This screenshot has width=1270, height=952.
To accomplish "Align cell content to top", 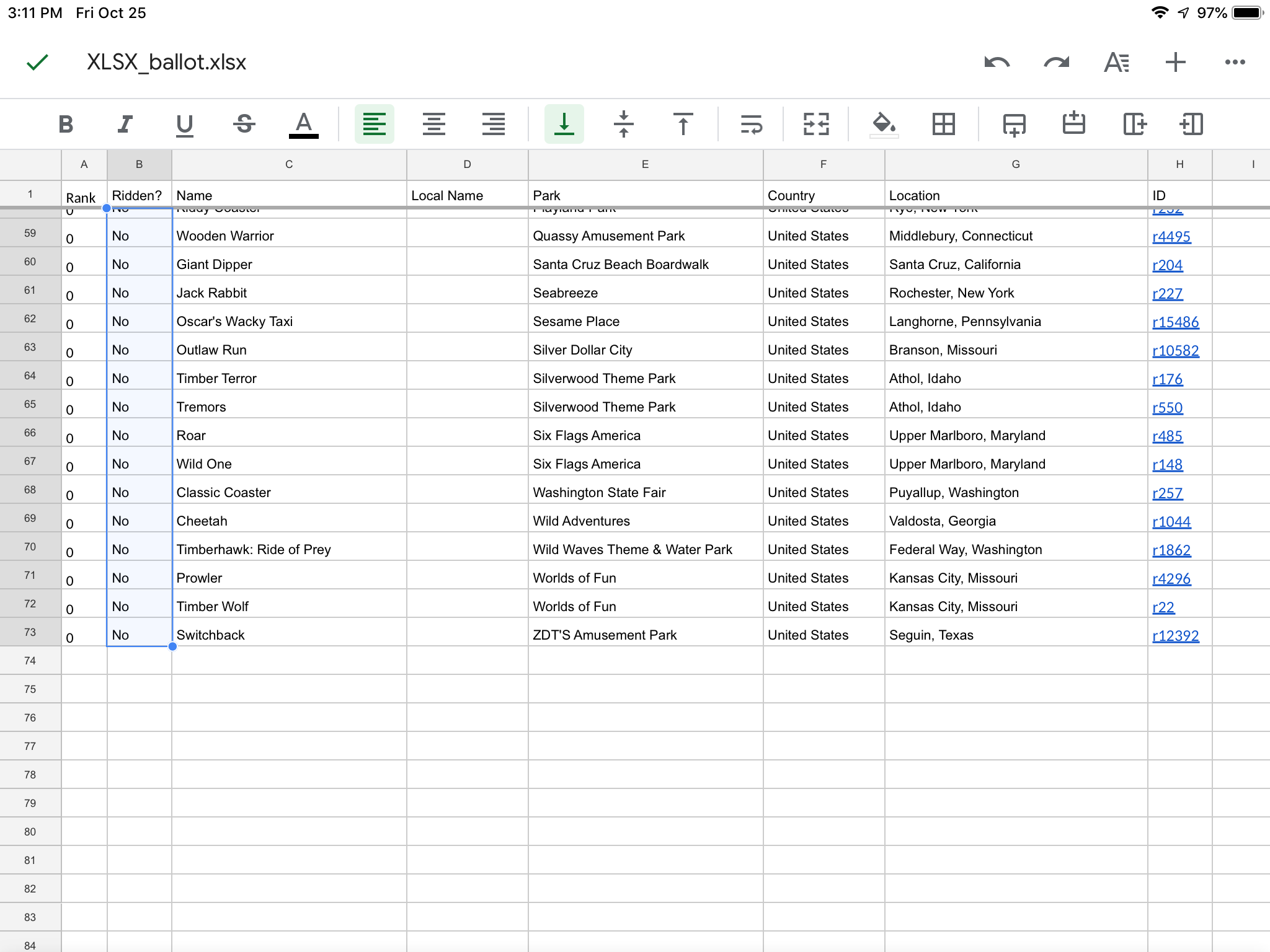I will coord(683,124).
